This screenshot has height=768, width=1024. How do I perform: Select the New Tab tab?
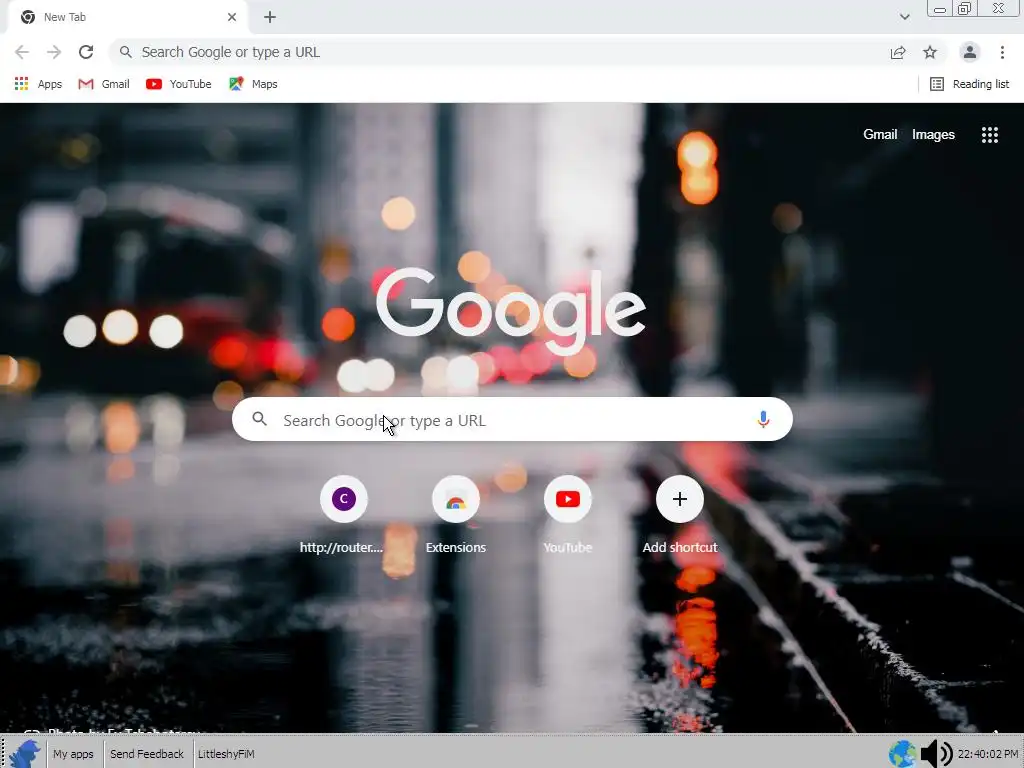click(127, 17)
